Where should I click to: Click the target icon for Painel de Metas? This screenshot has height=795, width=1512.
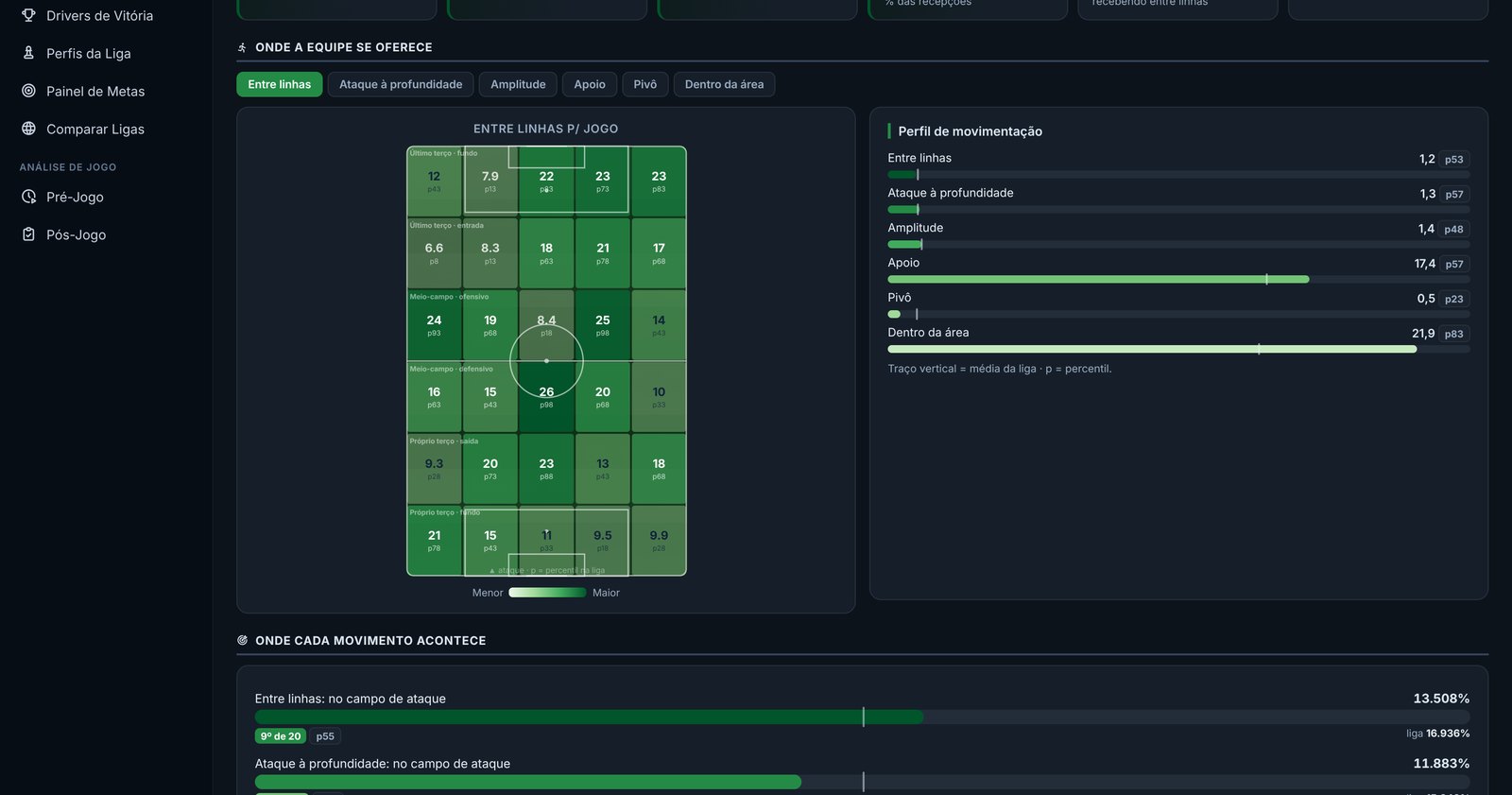click(x=28, y=91)
